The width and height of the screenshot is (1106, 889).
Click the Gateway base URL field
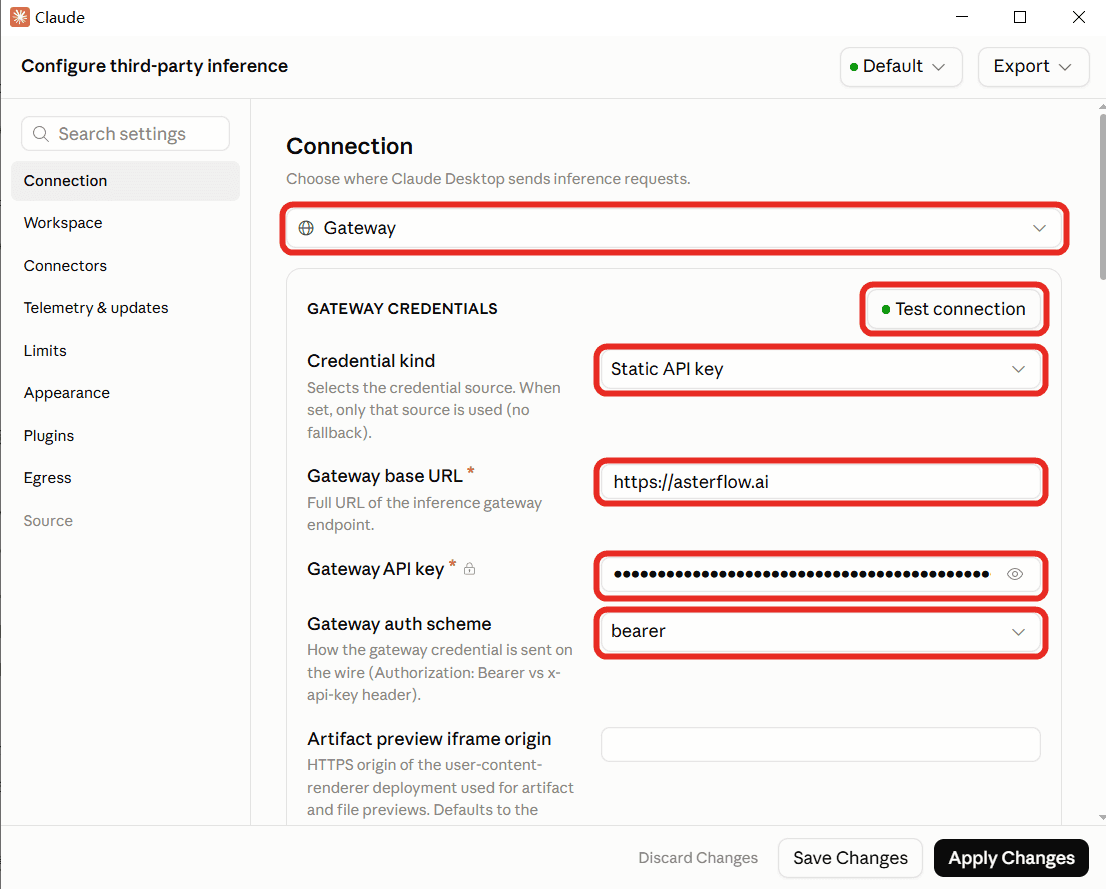(820, 483)
